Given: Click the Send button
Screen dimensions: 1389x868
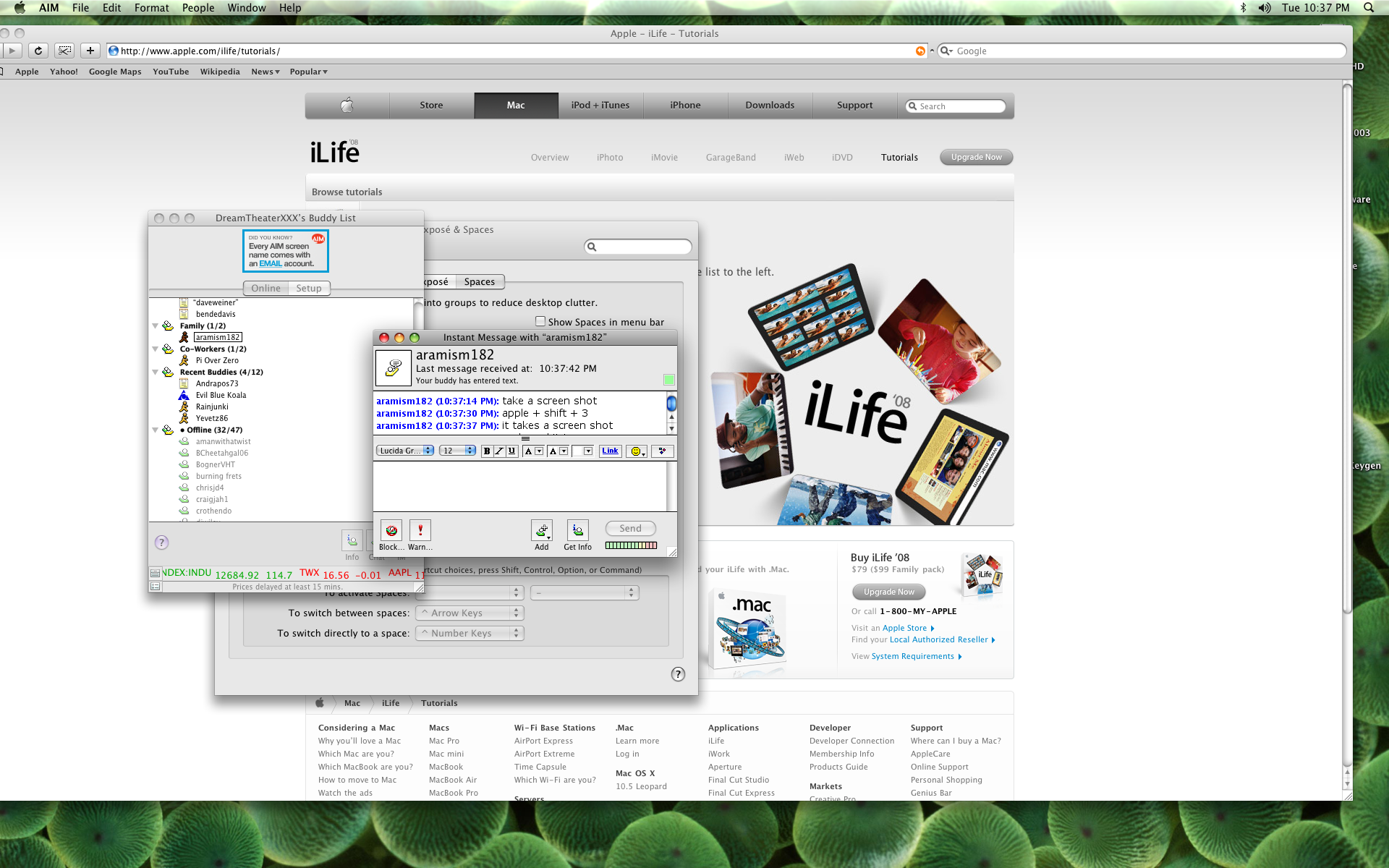Looking at the screenshot, I should pyautogui.click(x=629, y=528).
